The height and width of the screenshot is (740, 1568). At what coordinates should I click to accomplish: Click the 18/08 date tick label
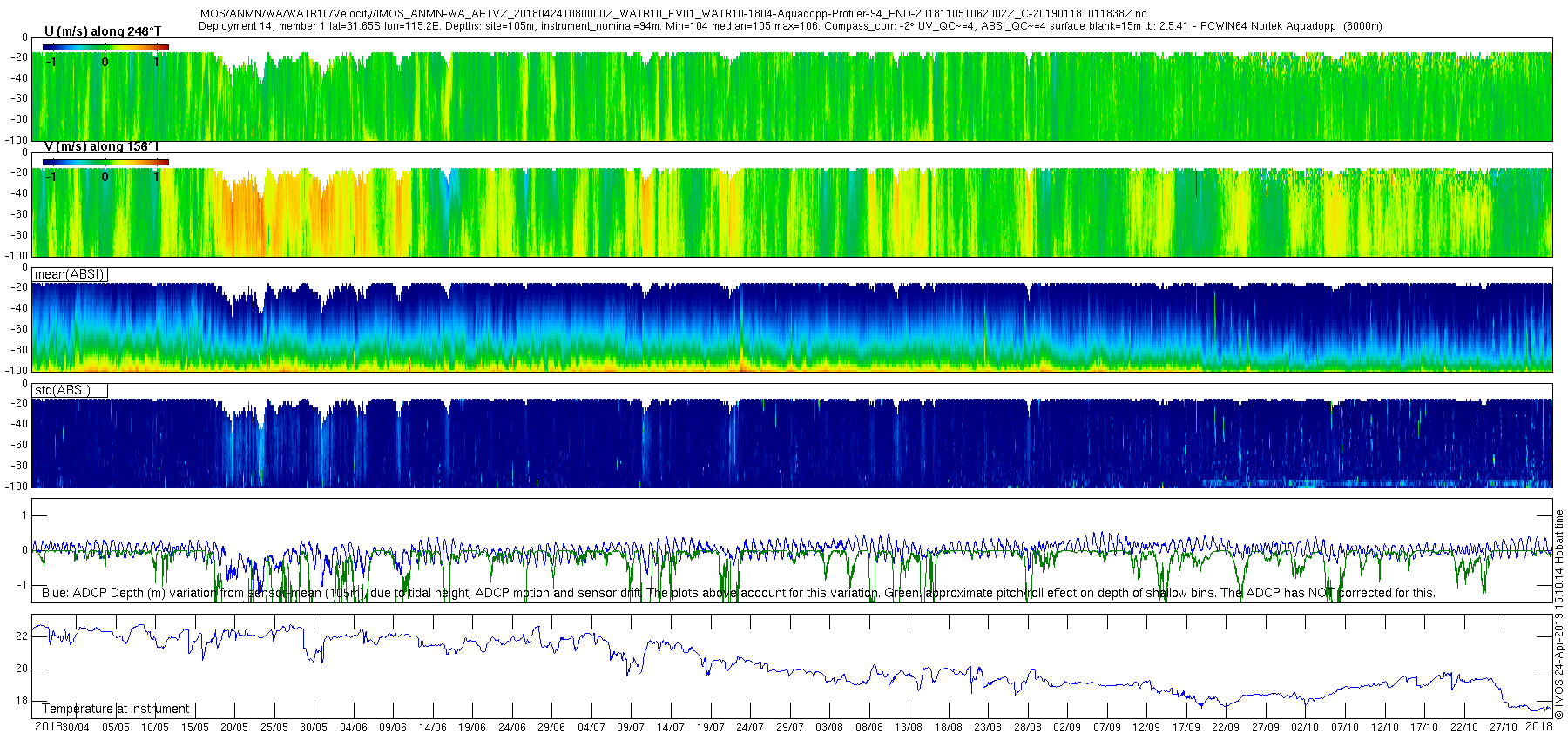point(949,728)
